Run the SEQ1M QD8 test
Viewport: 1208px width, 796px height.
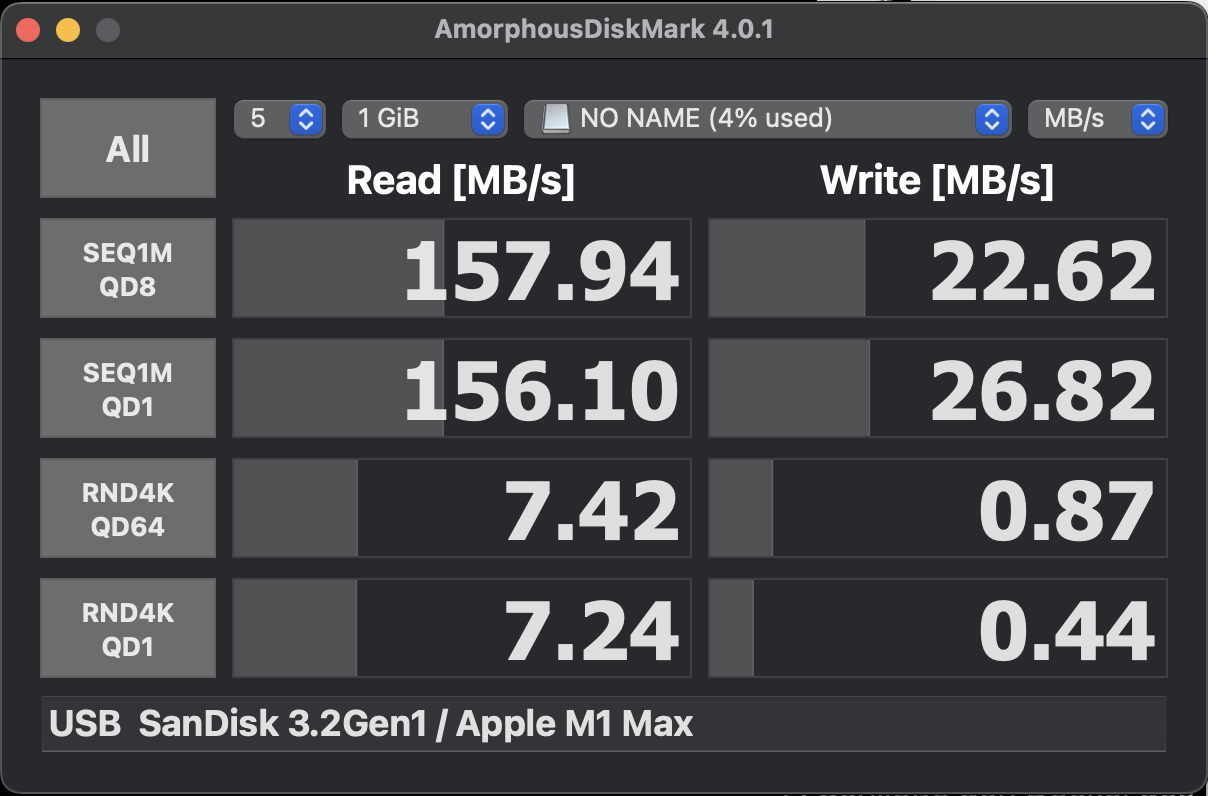tap(128, 268)
